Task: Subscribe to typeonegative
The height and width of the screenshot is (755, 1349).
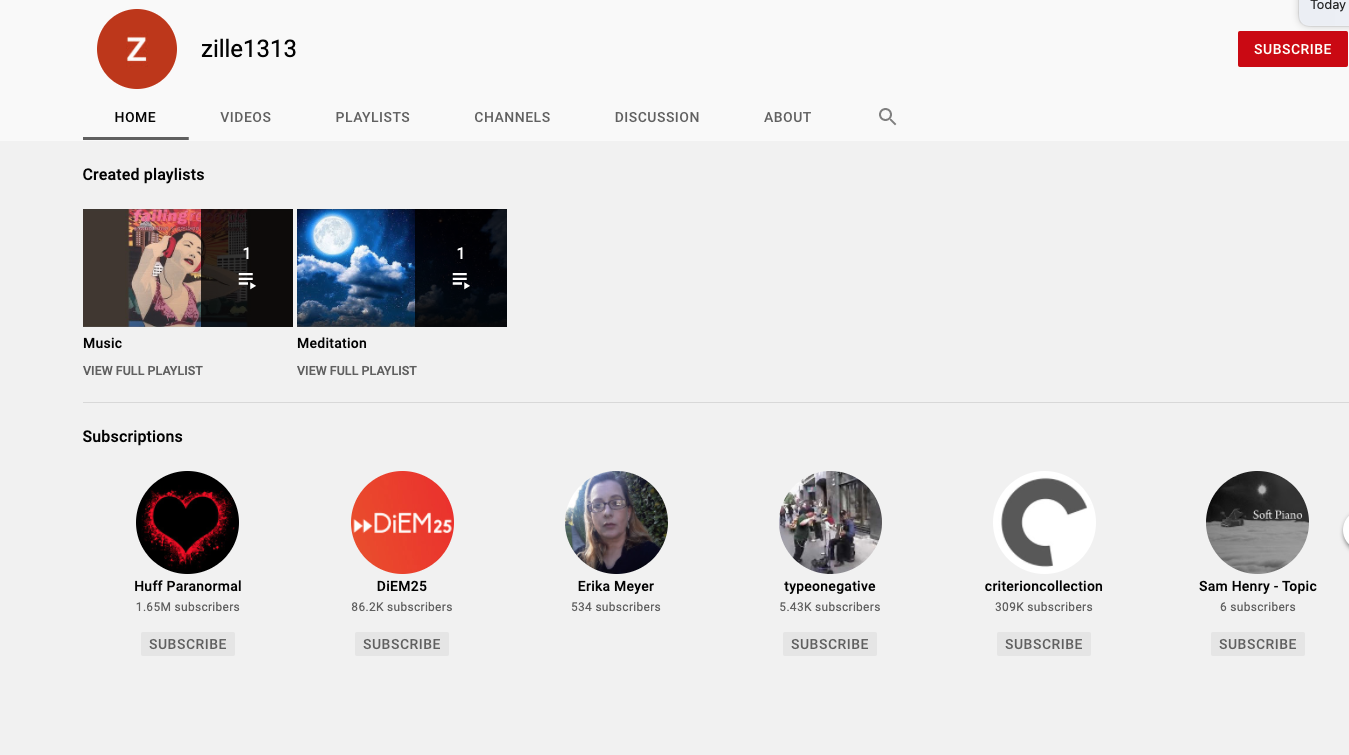Action: [830, 644]
